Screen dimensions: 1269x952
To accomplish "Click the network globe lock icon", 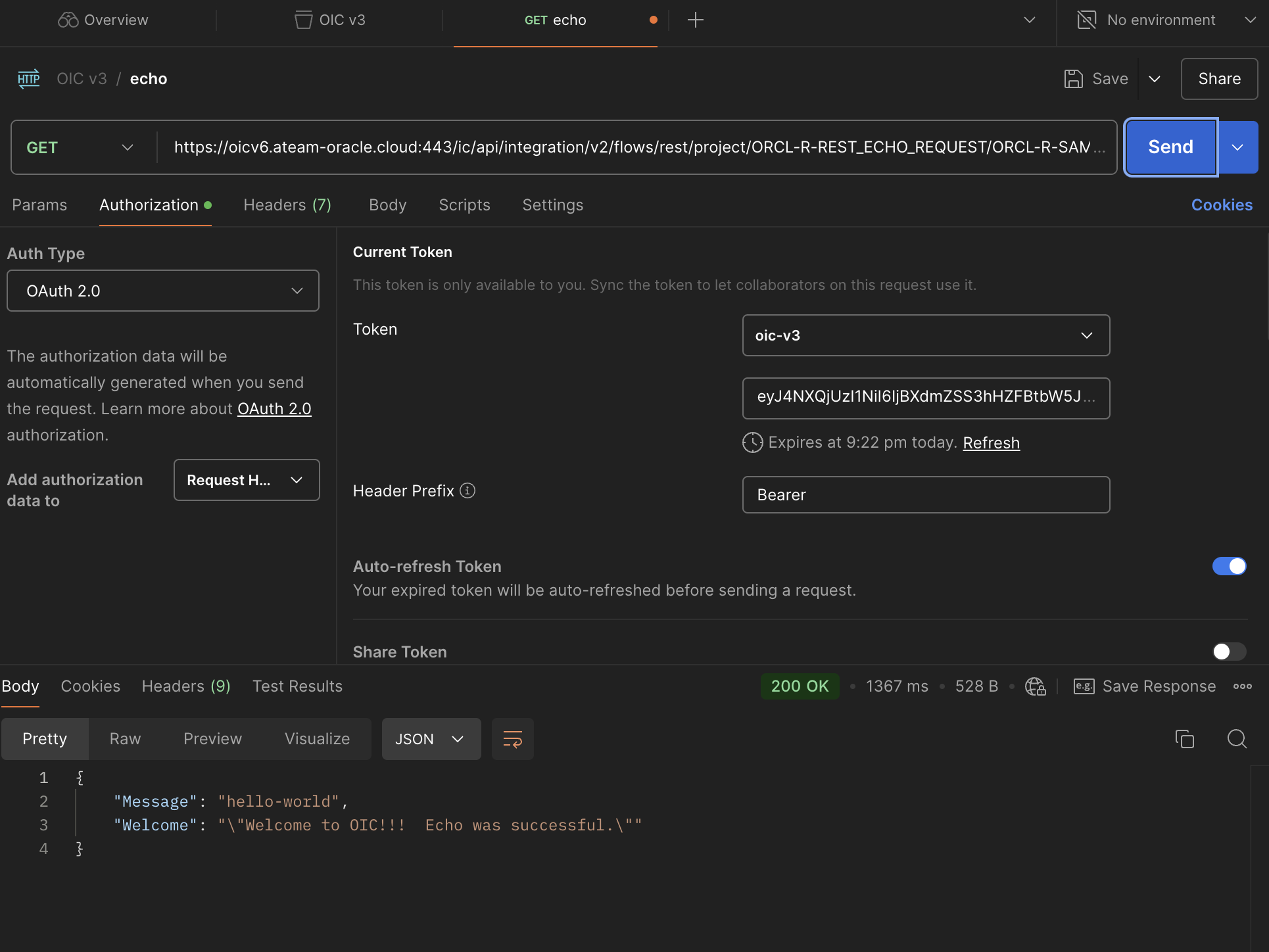I will [1035, 686].
